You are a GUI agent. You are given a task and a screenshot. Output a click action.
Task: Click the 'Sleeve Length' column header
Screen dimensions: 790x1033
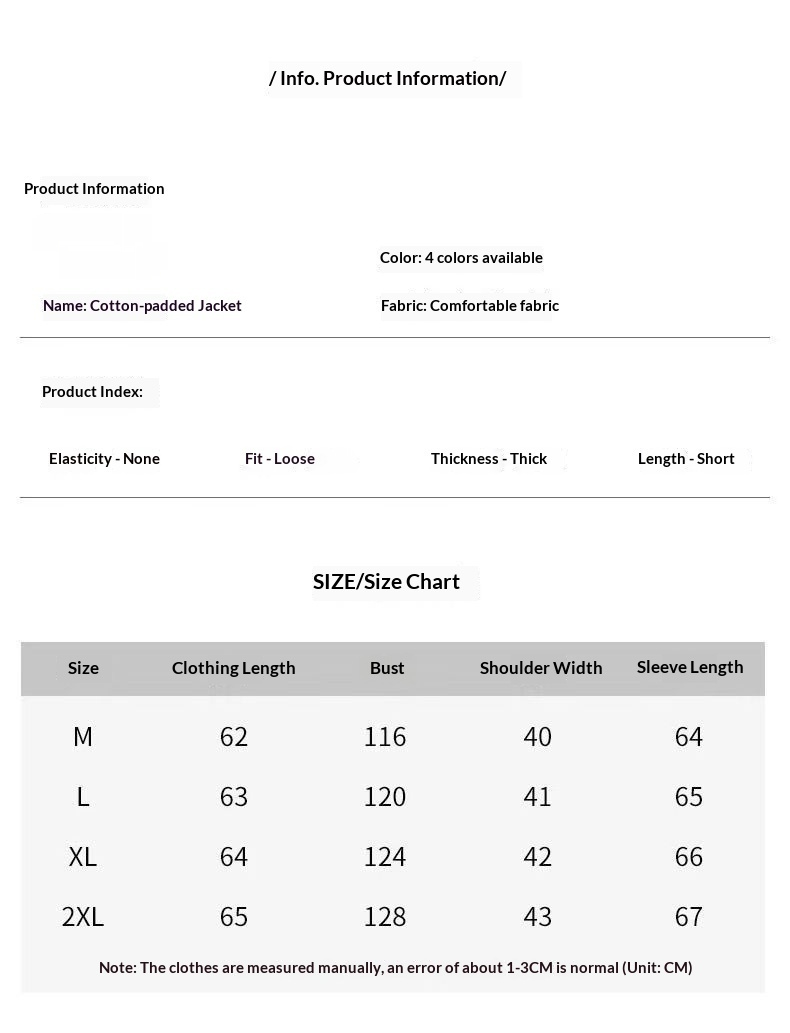coord(690,667)
